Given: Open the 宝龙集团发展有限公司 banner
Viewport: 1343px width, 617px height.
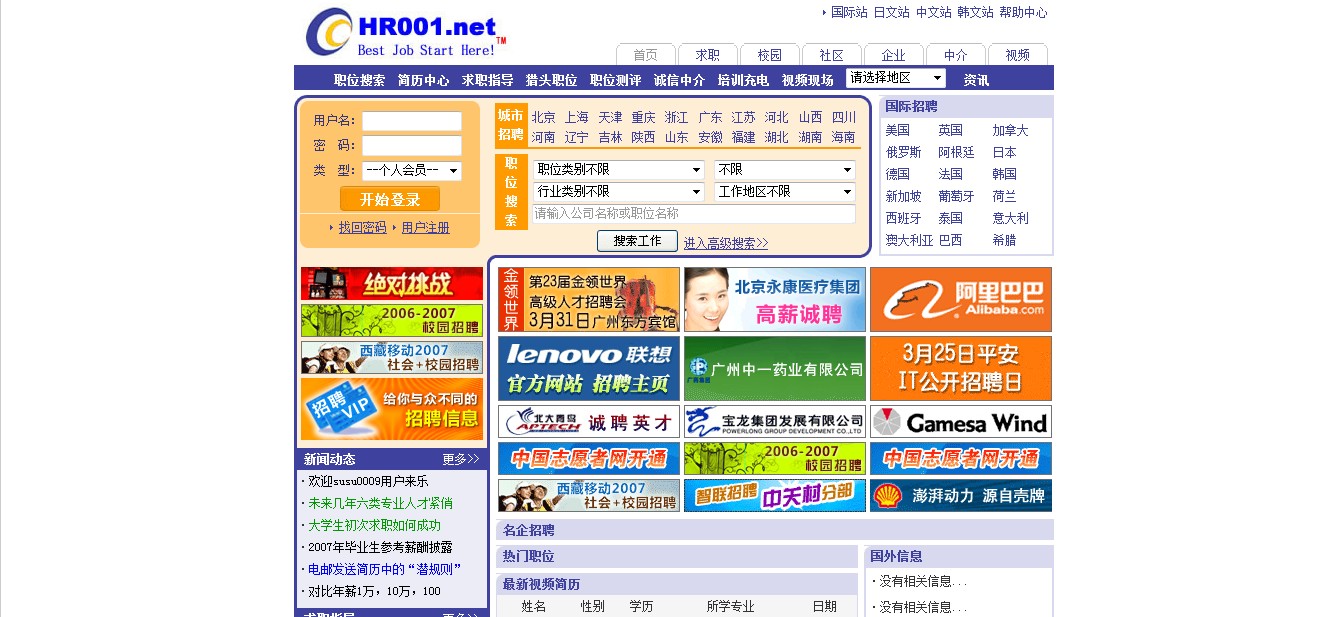Looking at the screenshot, I should [775, 421].
